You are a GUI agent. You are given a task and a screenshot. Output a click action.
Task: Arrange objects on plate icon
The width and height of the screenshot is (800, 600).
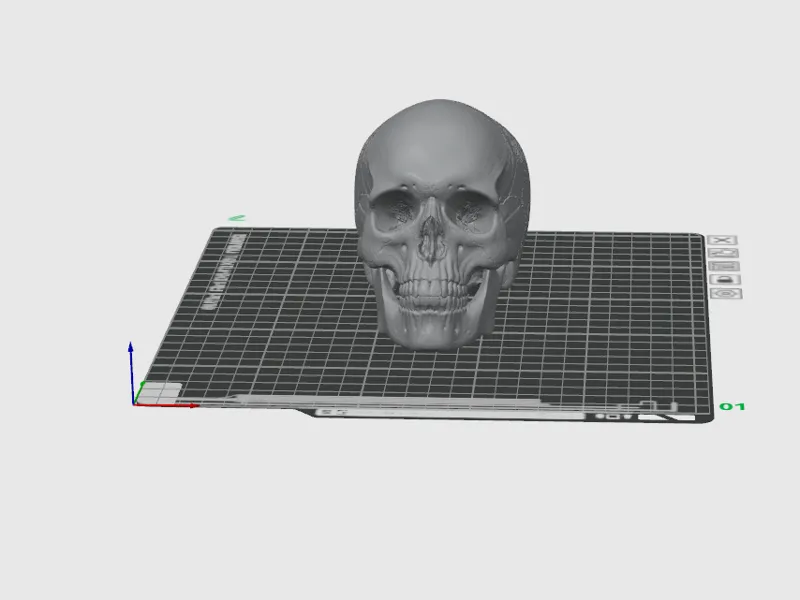click(724, 266)
